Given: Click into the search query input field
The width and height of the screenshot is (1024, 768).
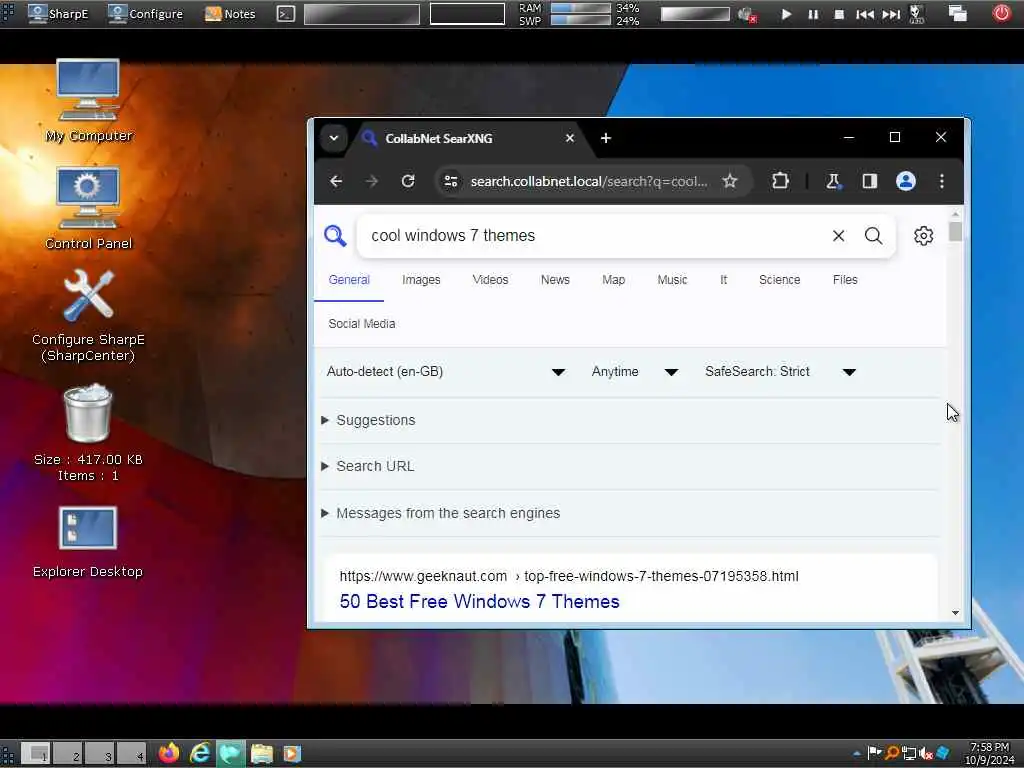Looking at the screenshot, I should point(594,236).
